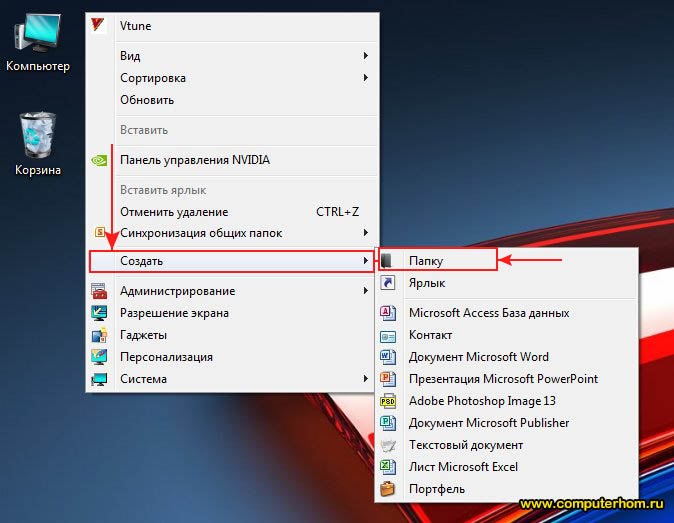Click the Портфель briefcase icon
Viewport: 674px width, 523px height.
click(x=388, y=489)
